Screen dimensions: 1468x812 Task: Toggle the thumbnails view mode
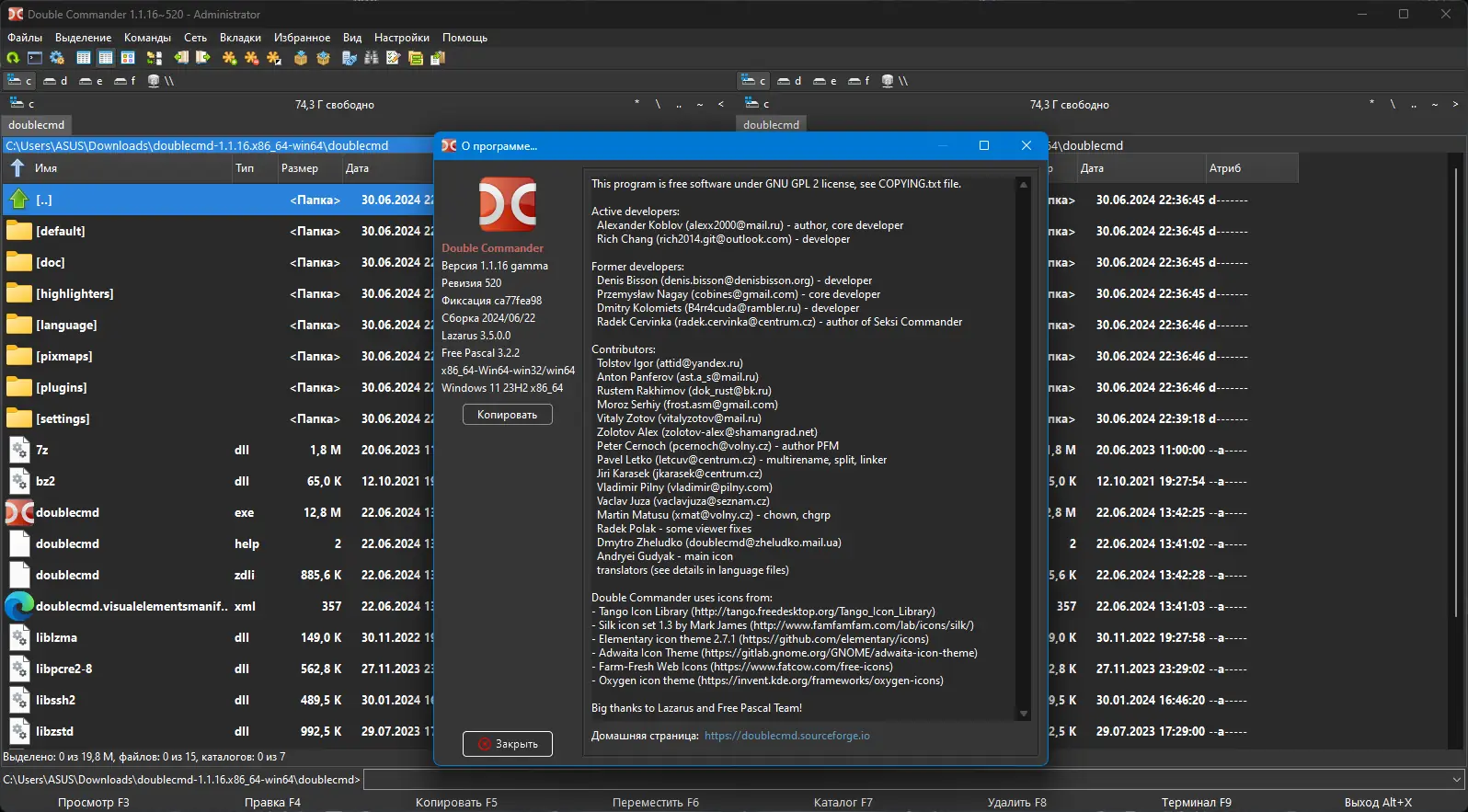point(128,58)
